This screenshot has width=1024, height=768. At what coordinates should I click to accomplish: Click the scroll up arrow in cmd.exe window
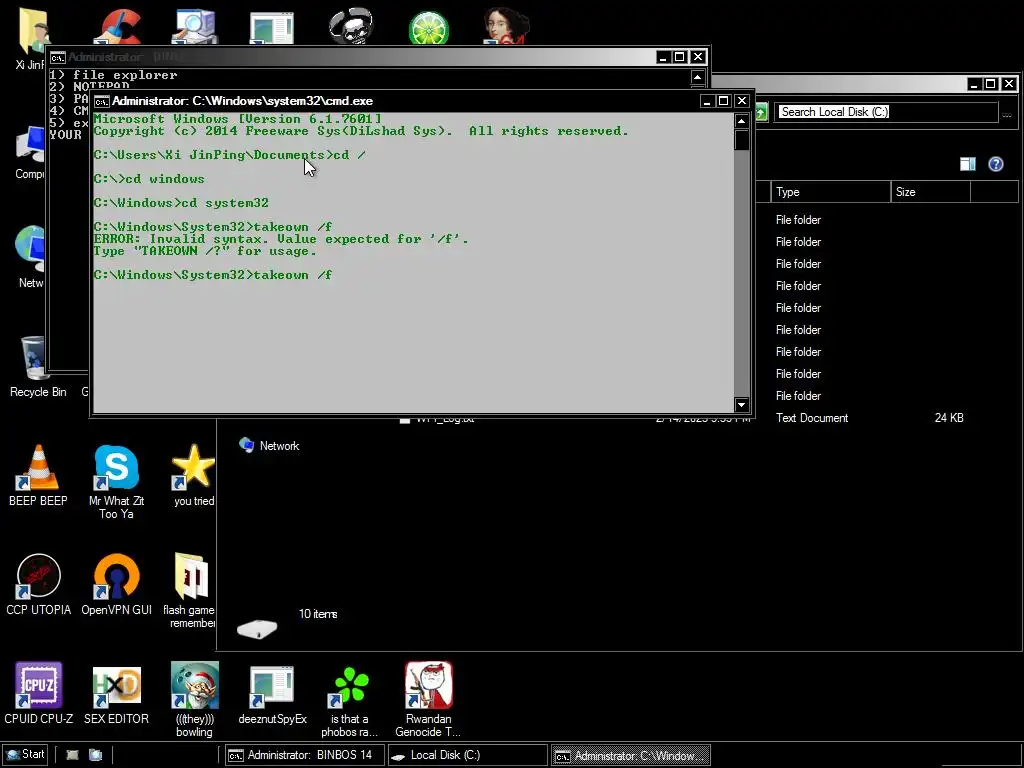point(741,121)
